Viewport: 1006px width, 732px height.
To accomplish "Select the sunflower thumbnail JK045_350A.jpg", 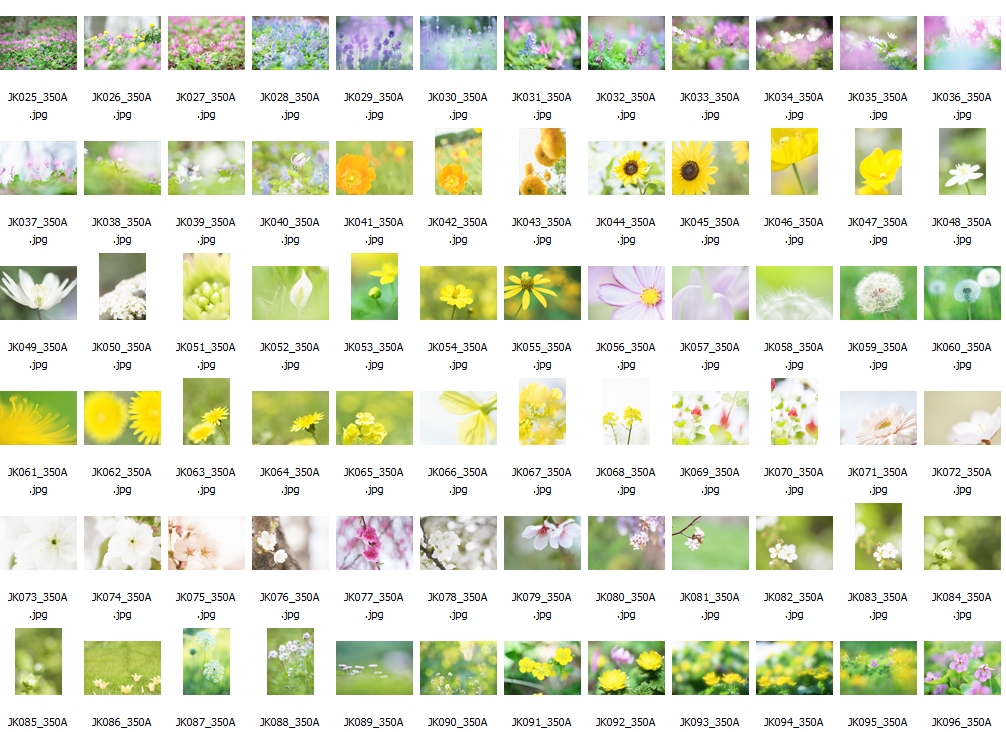I will coord(710,168).
